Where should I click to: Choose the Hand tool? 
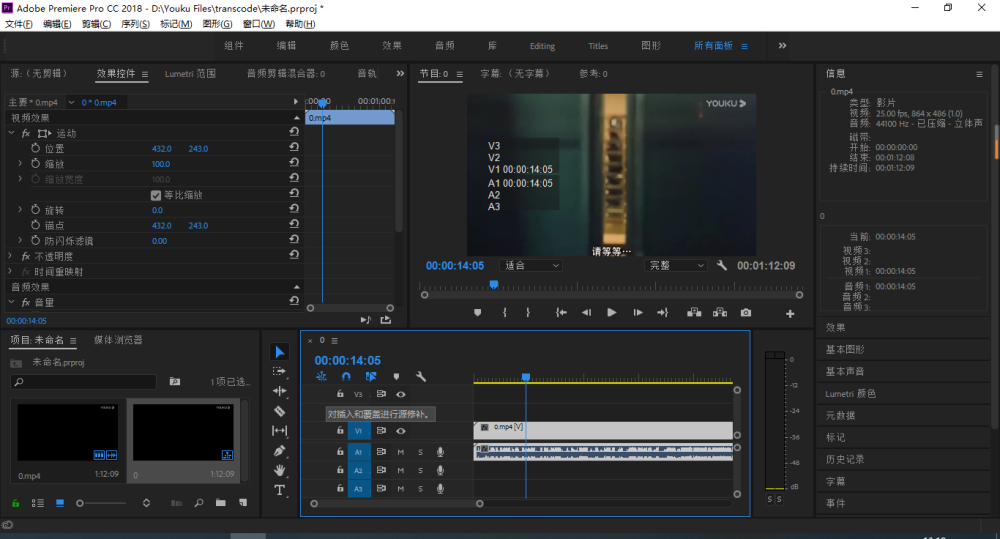pos(280,470)
